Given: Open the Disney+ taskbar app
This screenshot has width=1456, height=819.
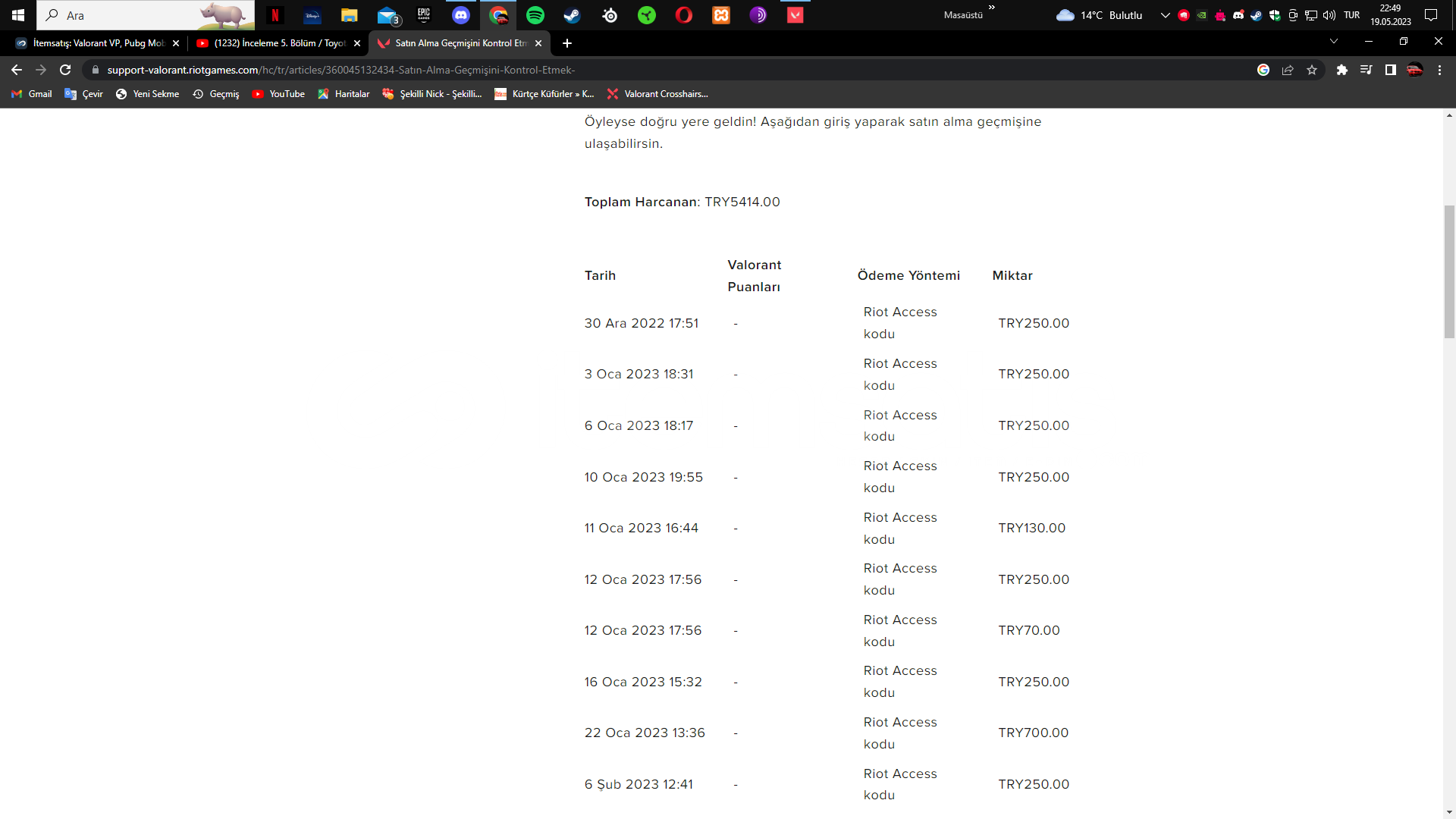Looking at the screenshot, I should [312, 15].
